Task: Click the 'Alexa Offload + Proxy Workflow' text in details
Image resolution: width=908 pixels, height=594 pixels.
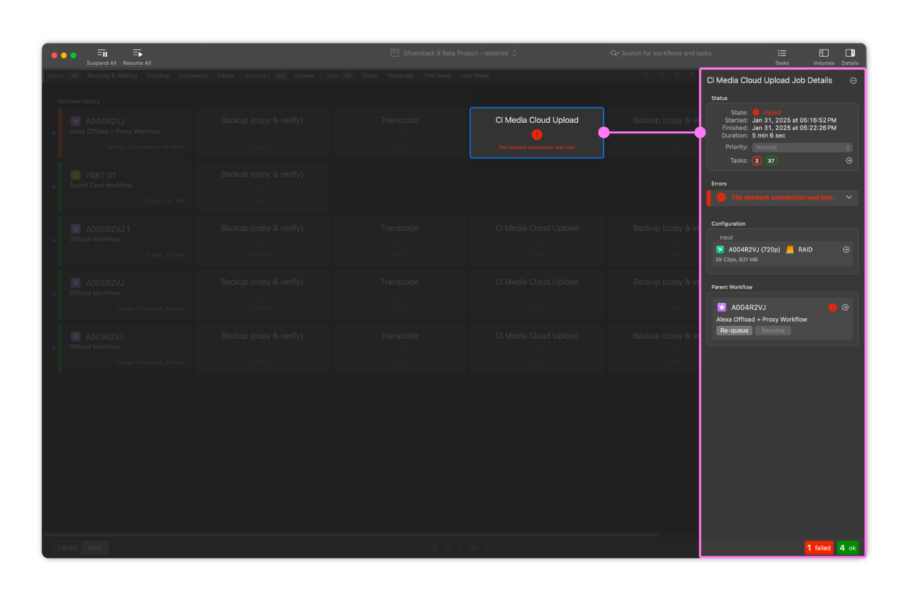Action: tap(761, 320)
